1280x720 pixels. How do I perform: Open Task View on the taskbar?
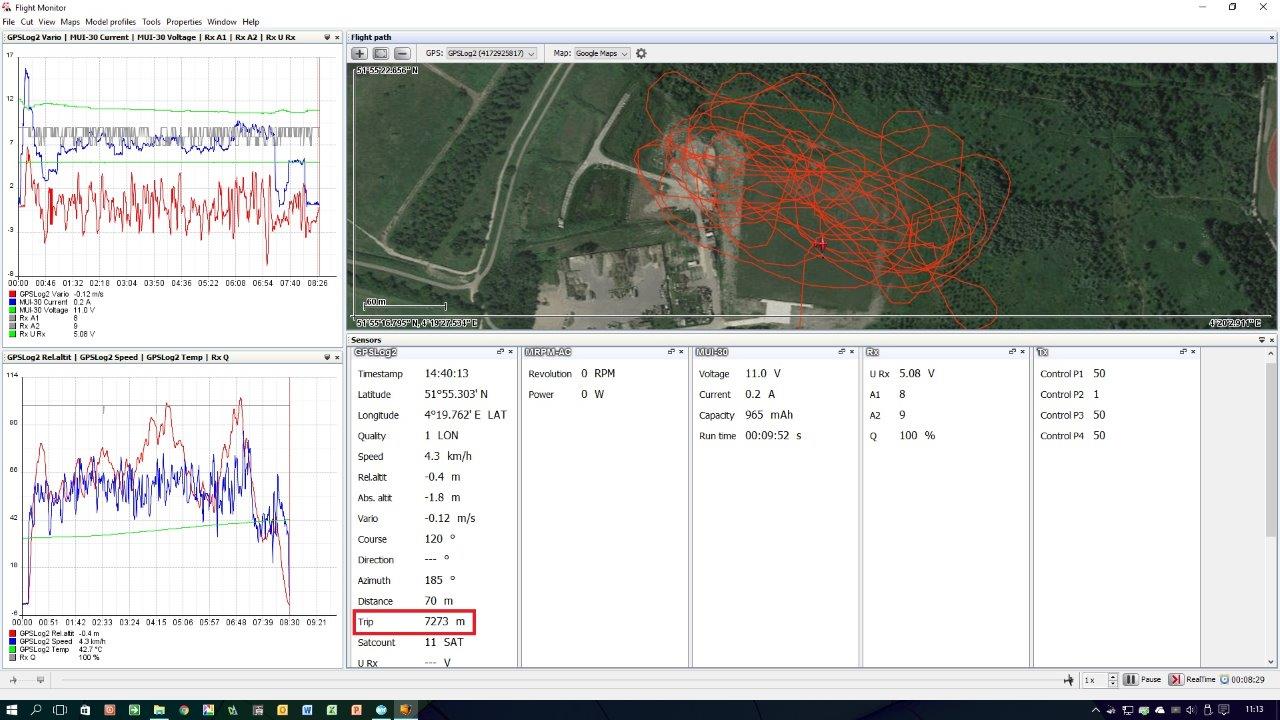pyautogui.click(x=60, y=710)
